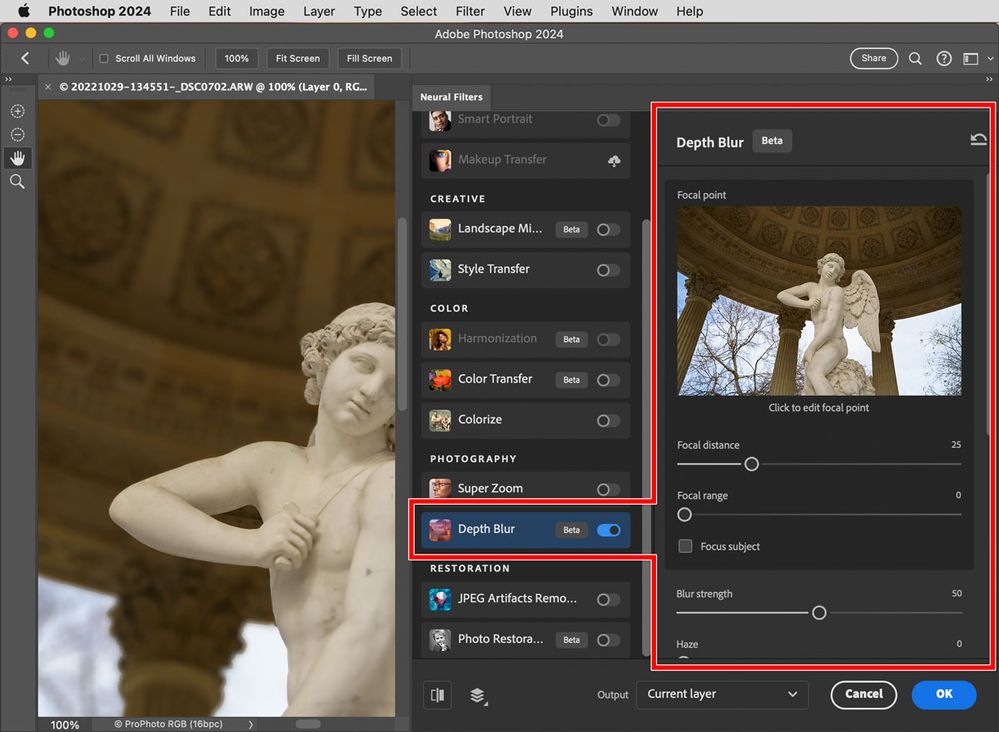Toggle the Super Zoom filter on
The width and height of the screenshot is (999, 732).
click(608, 489)
